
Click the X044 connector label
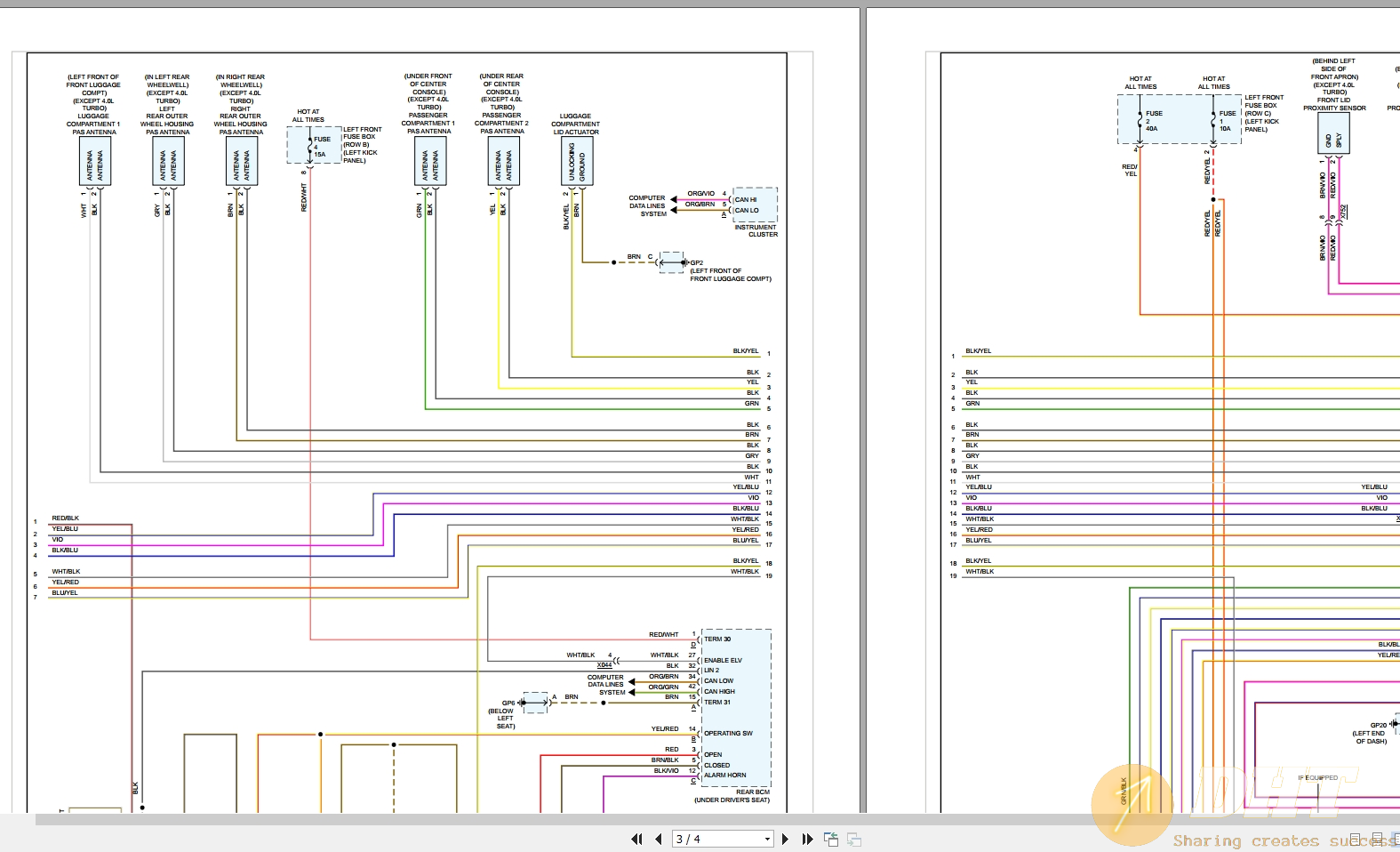(x=604, y=665)
